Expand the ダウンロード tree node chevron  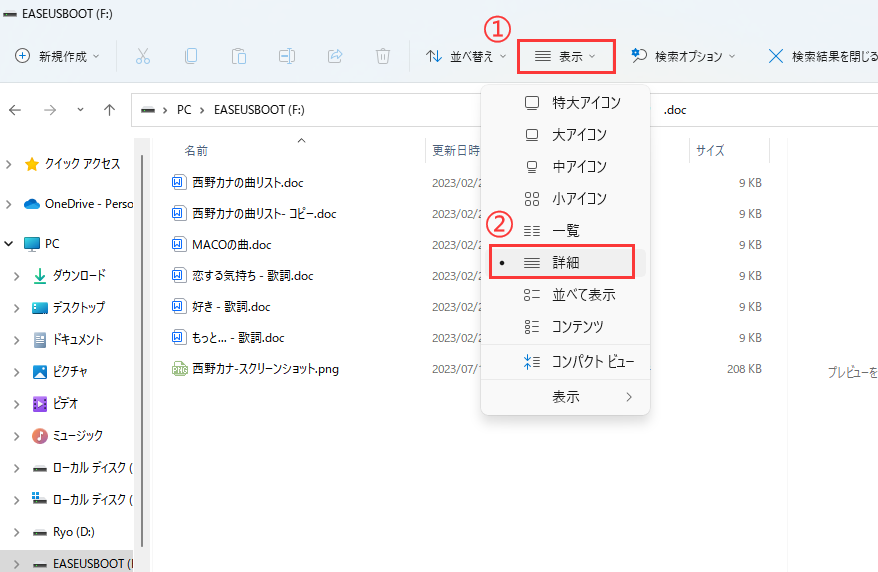[17, 276]
